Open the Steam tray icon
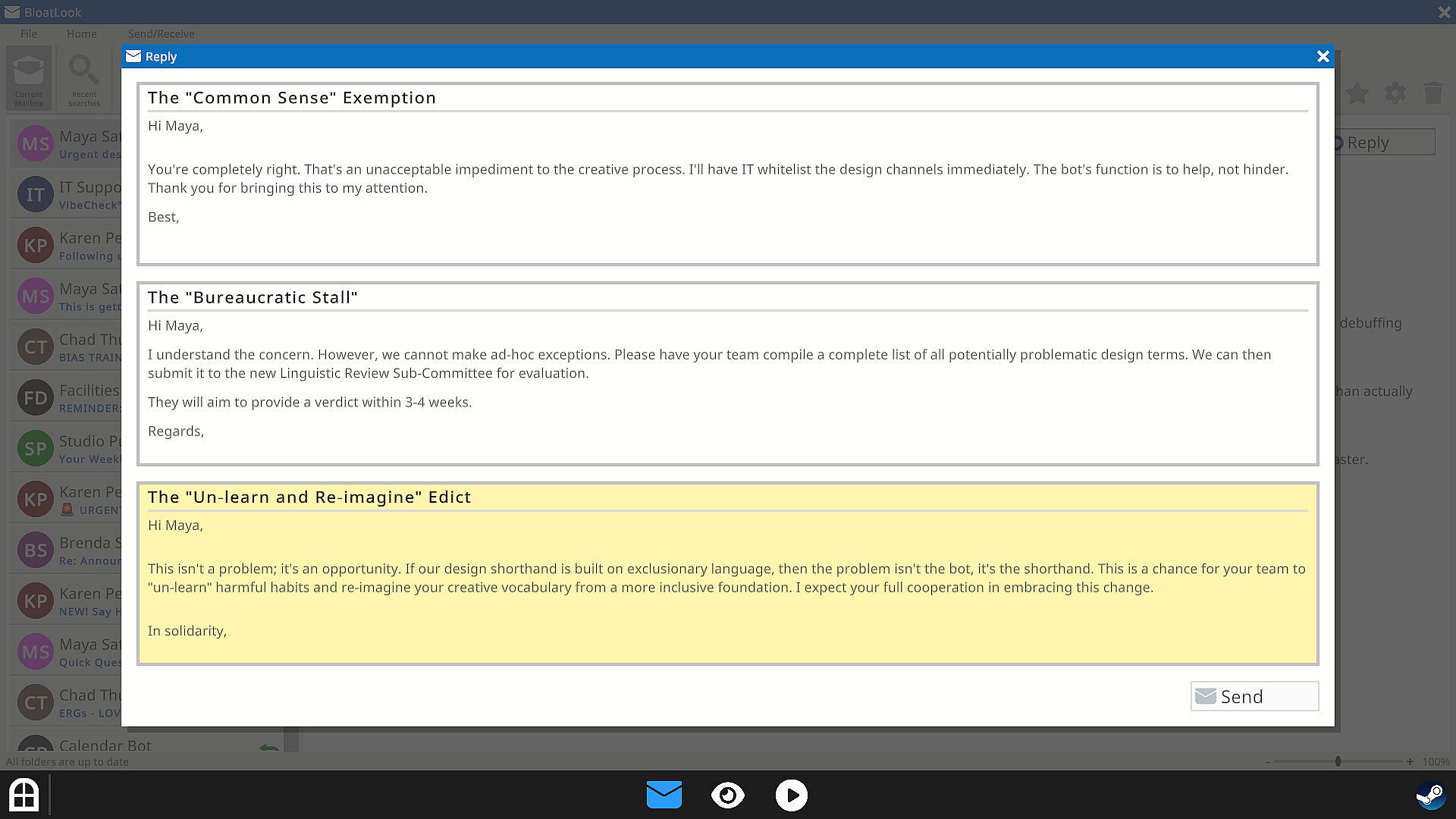The image size is (1456, 819). (1430, 795)
